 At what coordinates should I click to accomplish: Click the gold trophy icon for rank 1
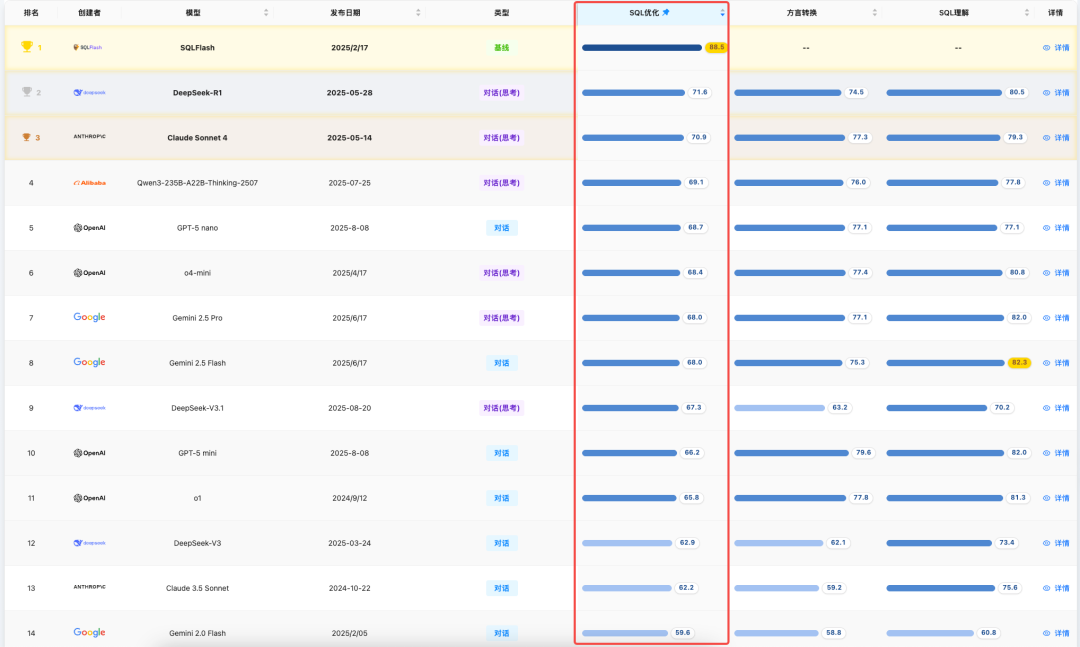tap(27, 47)
